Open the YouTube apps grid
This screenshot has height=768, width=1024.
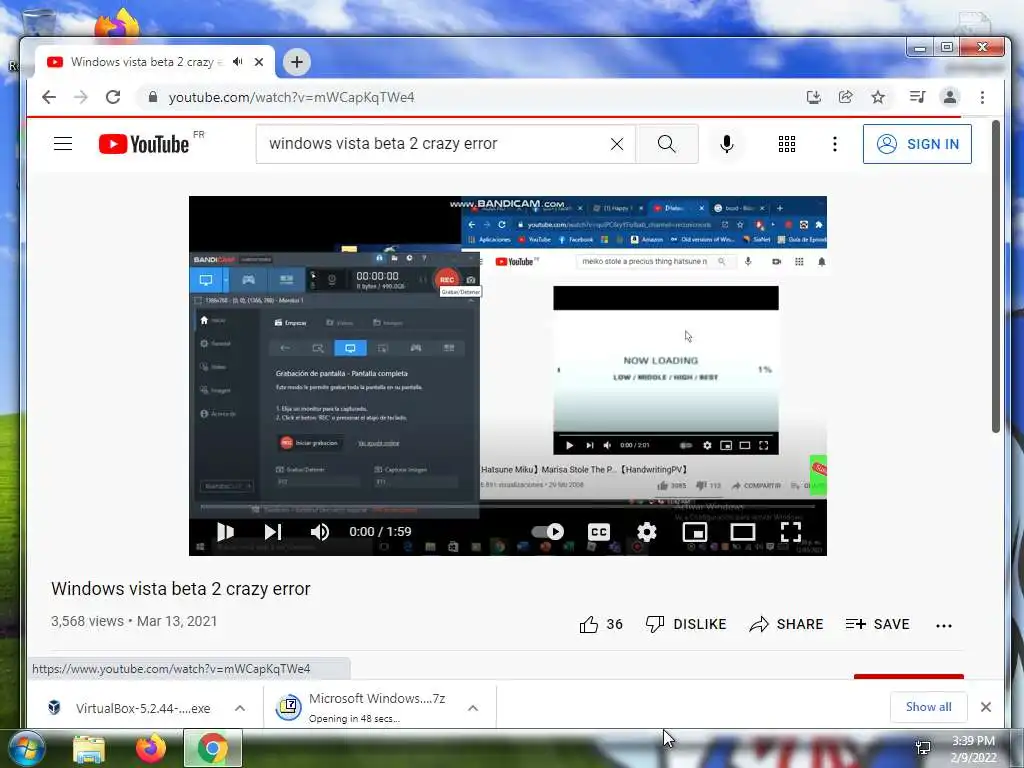(787, 144)
